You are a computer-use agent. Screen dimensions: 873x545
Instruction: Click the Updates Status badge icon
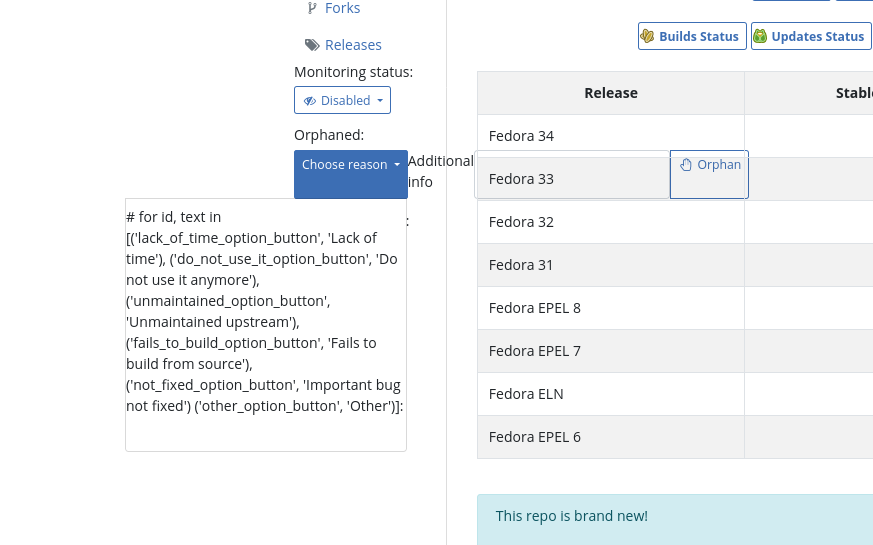tap(760, 36)
